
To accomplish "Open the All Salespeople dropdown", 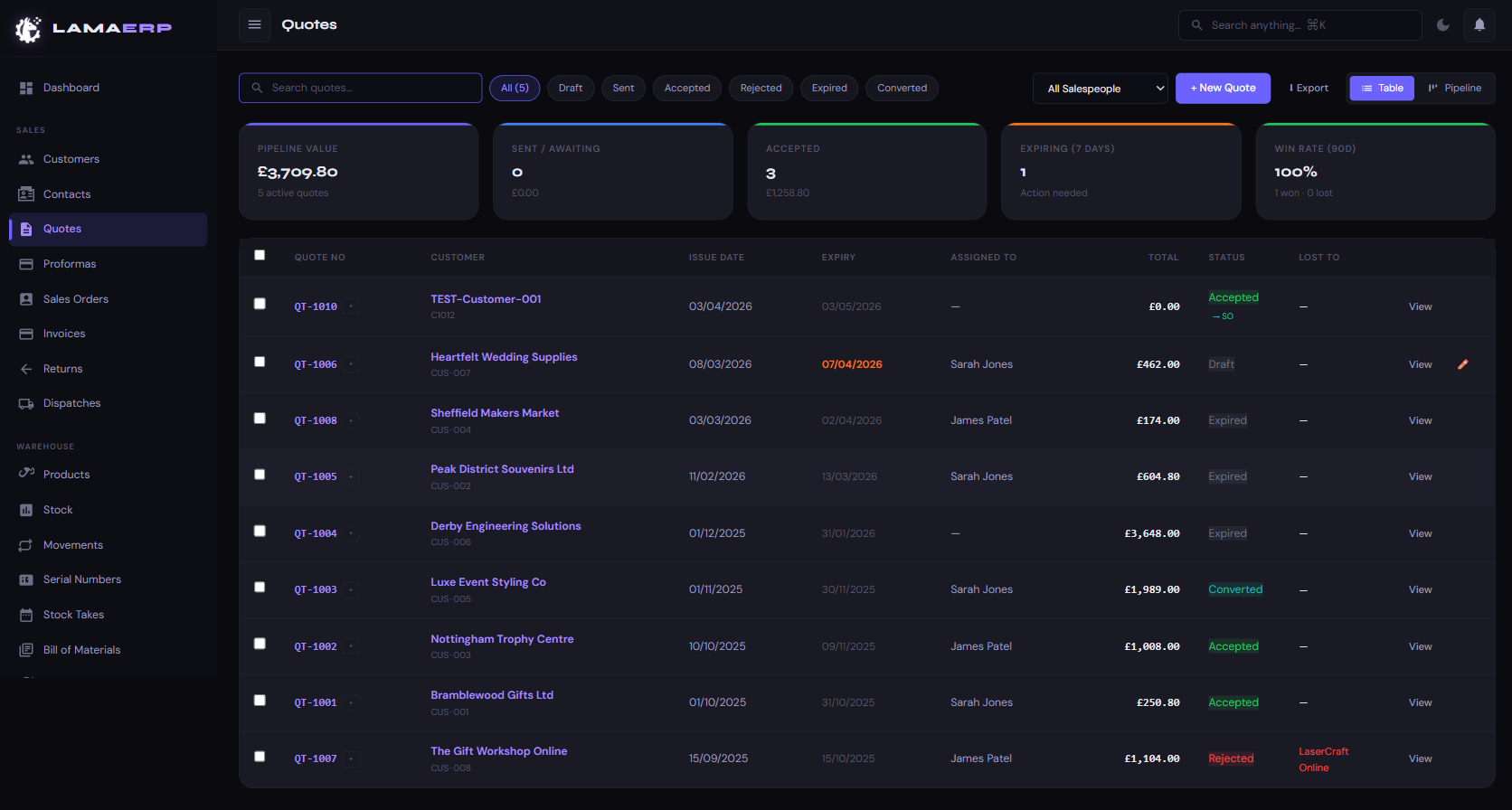I will point(1101,89).
